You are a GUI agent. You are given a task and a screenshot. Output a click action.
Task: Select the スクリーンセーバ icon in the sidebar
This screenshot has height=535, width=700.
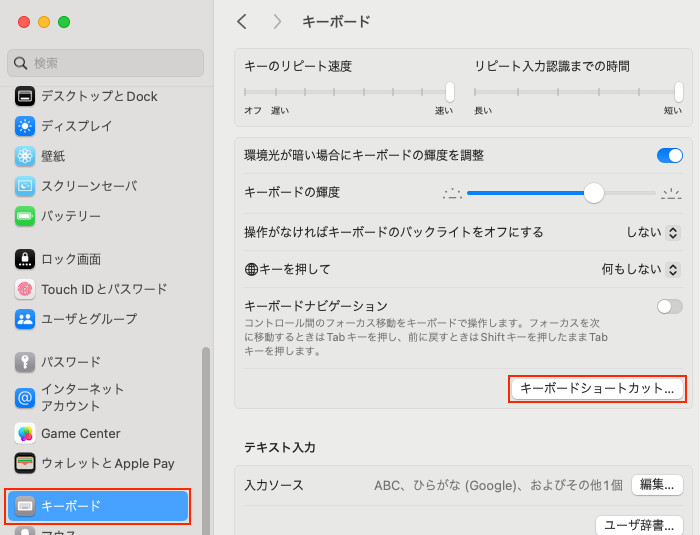click(25, 186)
